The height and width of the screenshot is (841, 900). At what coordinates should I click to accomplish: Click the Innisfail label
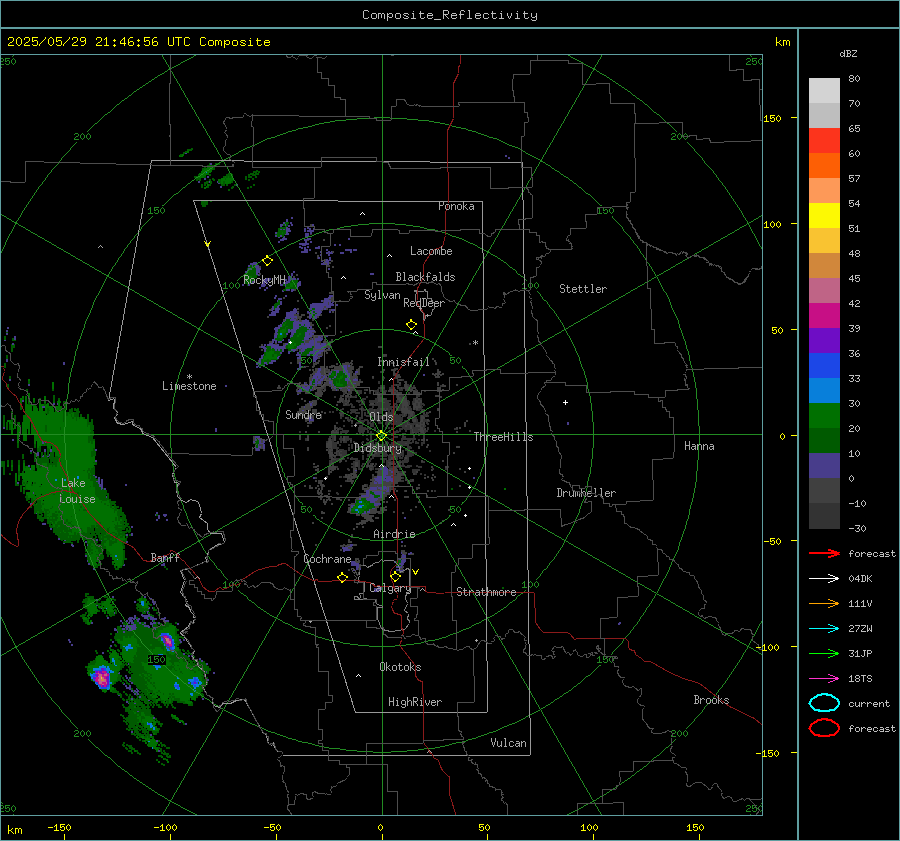click(403, 362)
